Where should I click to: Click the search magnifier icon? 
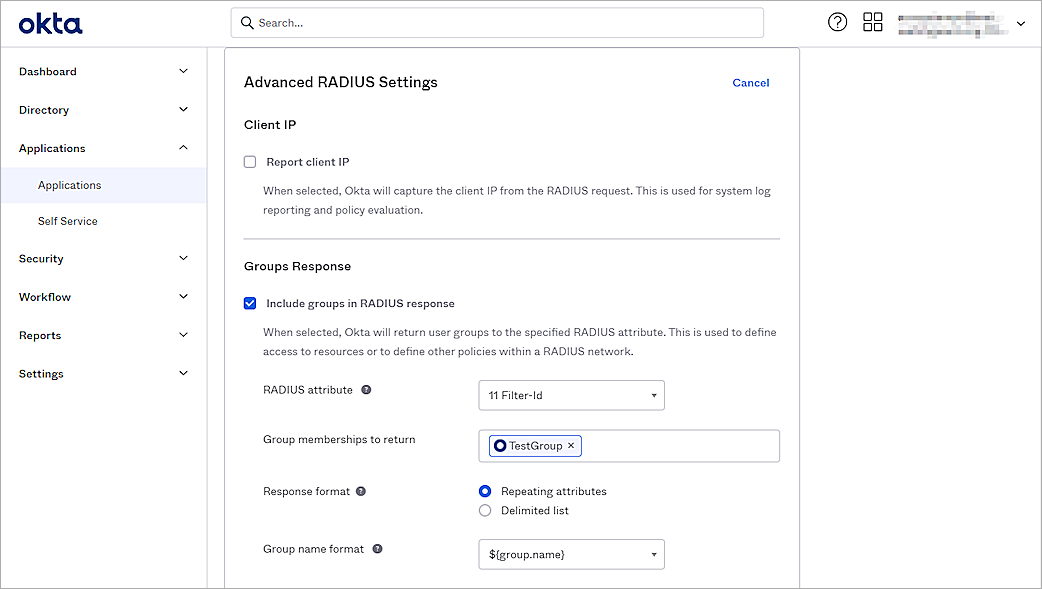coord(247,21)
